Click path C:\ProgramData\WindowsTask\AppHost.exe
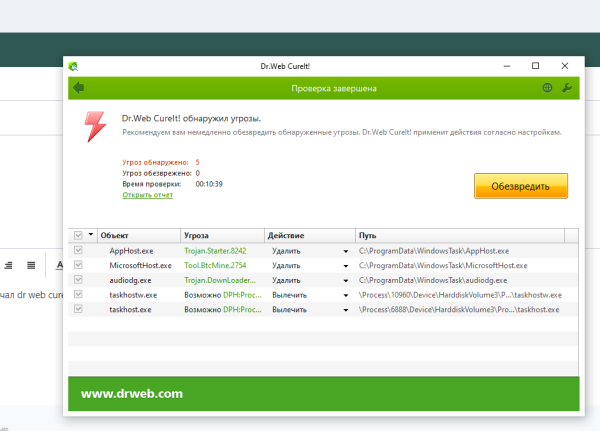 pos(434,251)
